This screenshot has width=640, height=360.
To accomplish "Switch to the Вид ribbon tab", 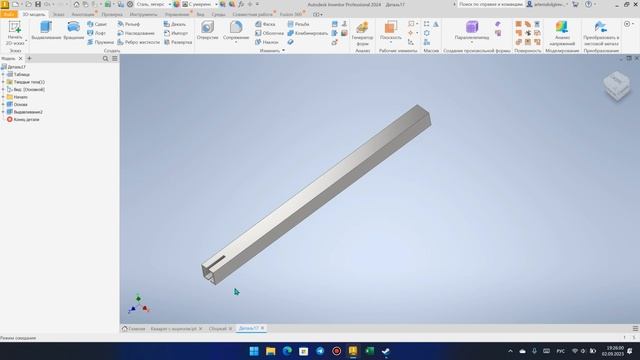I will pyautogui.click(x=200, y=14).
